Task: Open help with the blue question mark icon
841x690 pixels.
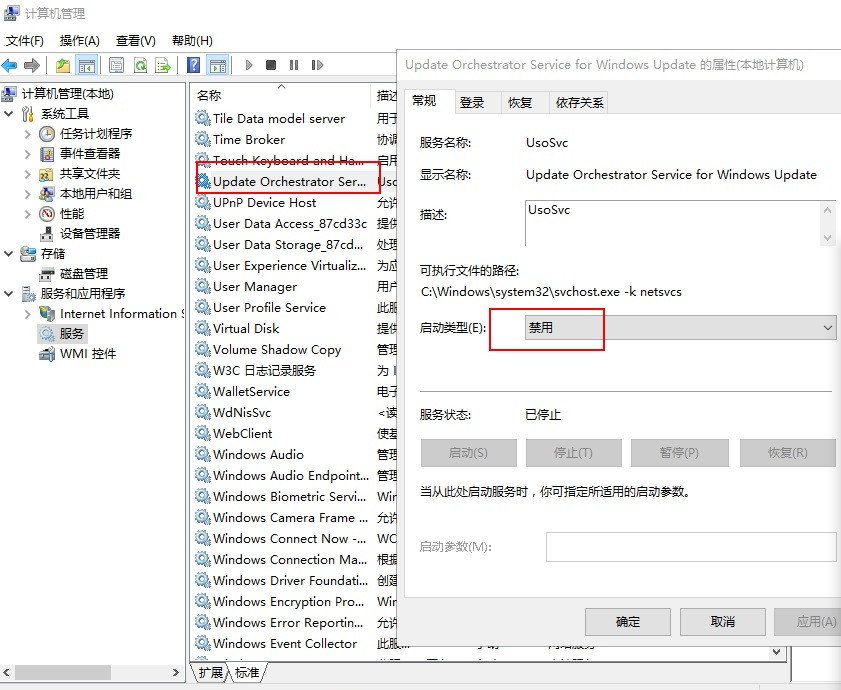Action: point(194,66)
